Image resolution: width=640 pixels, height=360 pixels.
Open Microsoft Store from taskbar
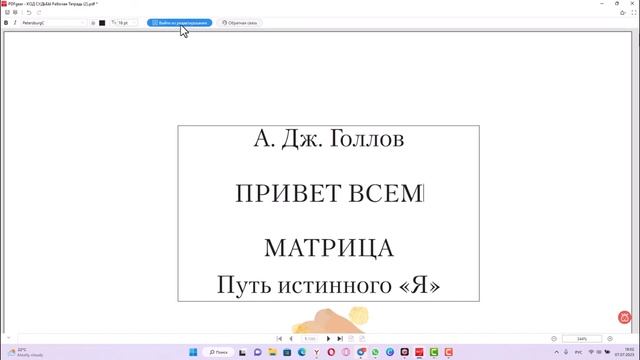click(x=287, y=352)
